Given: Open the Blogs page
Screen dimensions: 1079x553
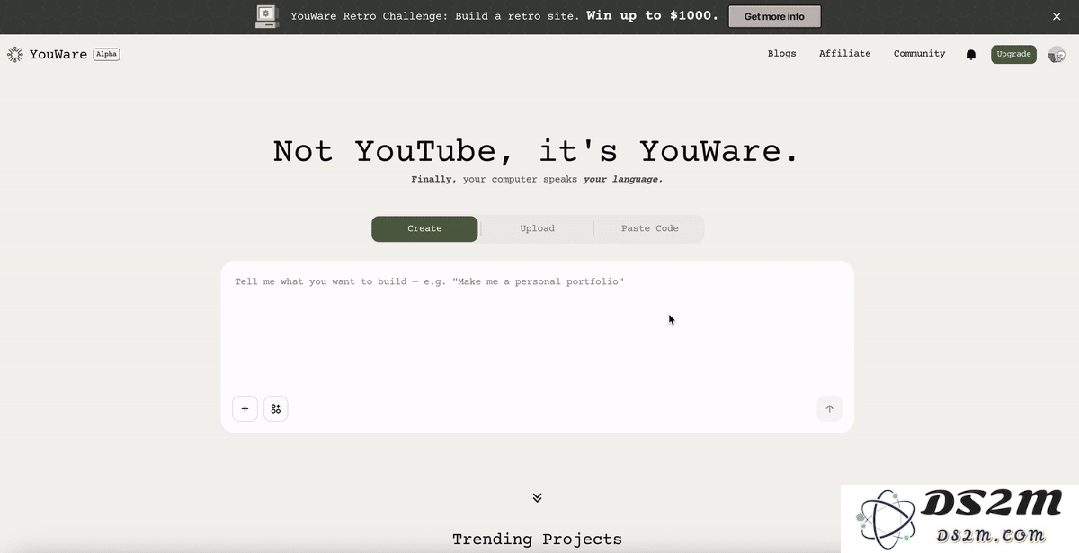Looking at the screenshot, I should 782,54.
